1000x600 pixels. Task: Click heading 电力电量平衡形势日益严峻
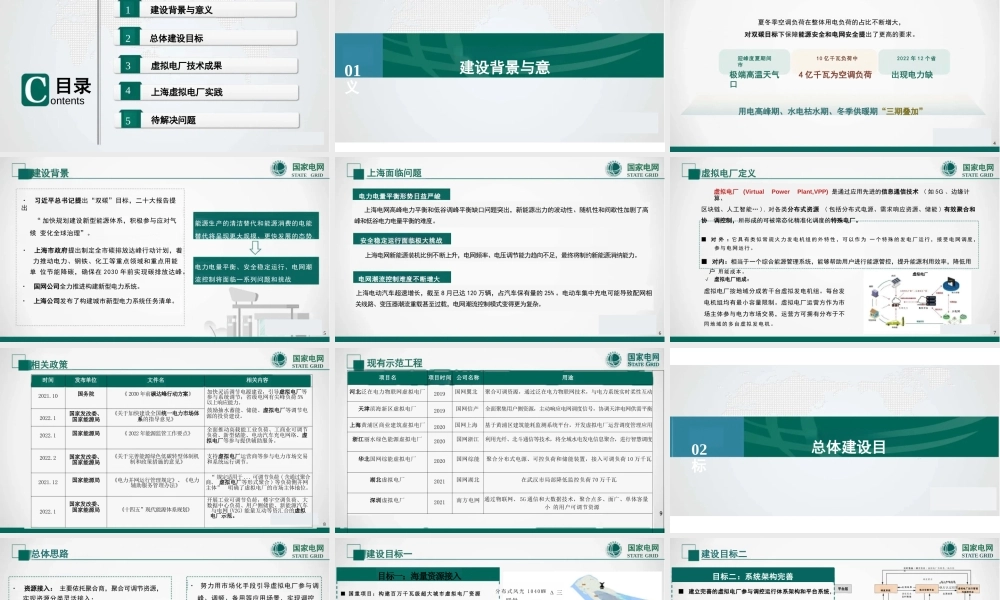tap(401, 195)
